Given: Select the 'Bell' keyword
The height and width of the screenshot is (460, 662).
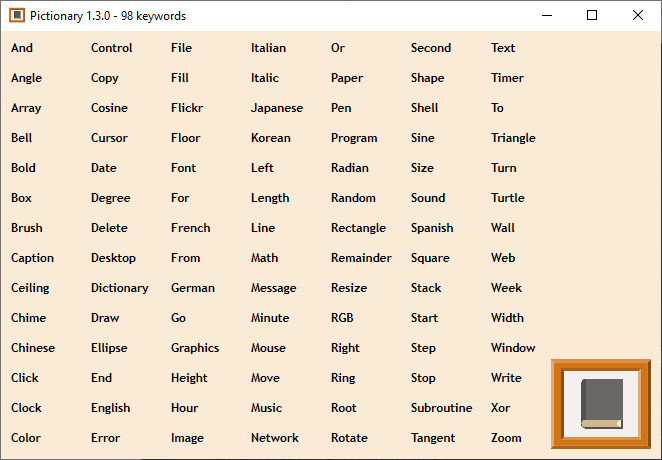Looking at the screenshot, I should [22, 138].
